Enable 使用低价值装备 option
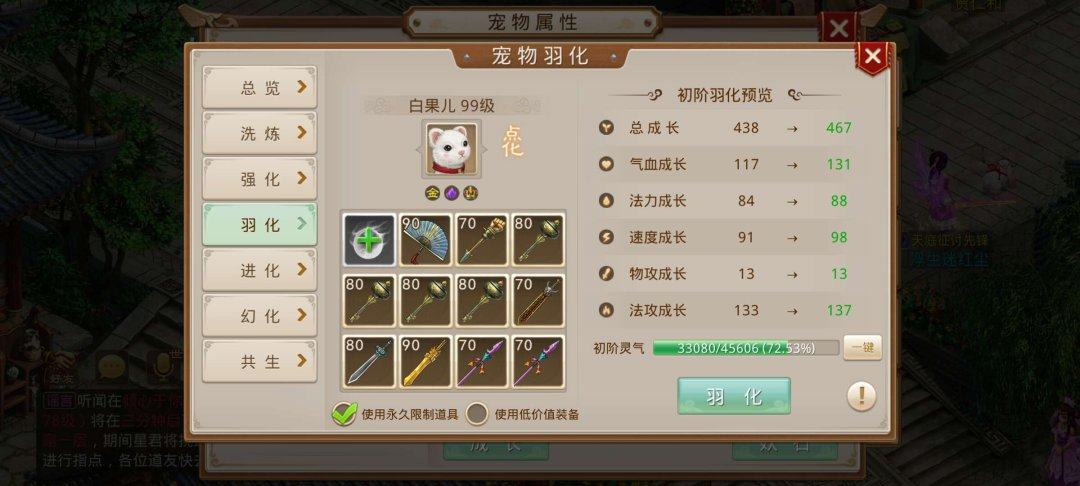The height and width of the screenshot is (486, 1080). [477, 414]
